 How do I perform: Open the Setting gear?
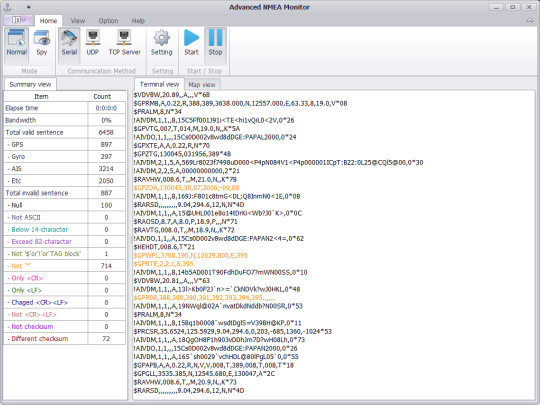[x=162, y=43]
